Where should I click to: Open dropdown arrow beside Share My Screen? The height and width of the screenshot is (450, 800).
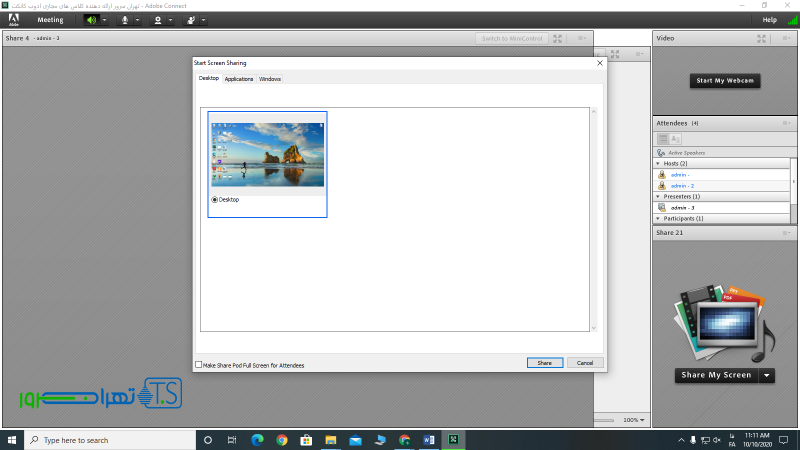[767, 375]
